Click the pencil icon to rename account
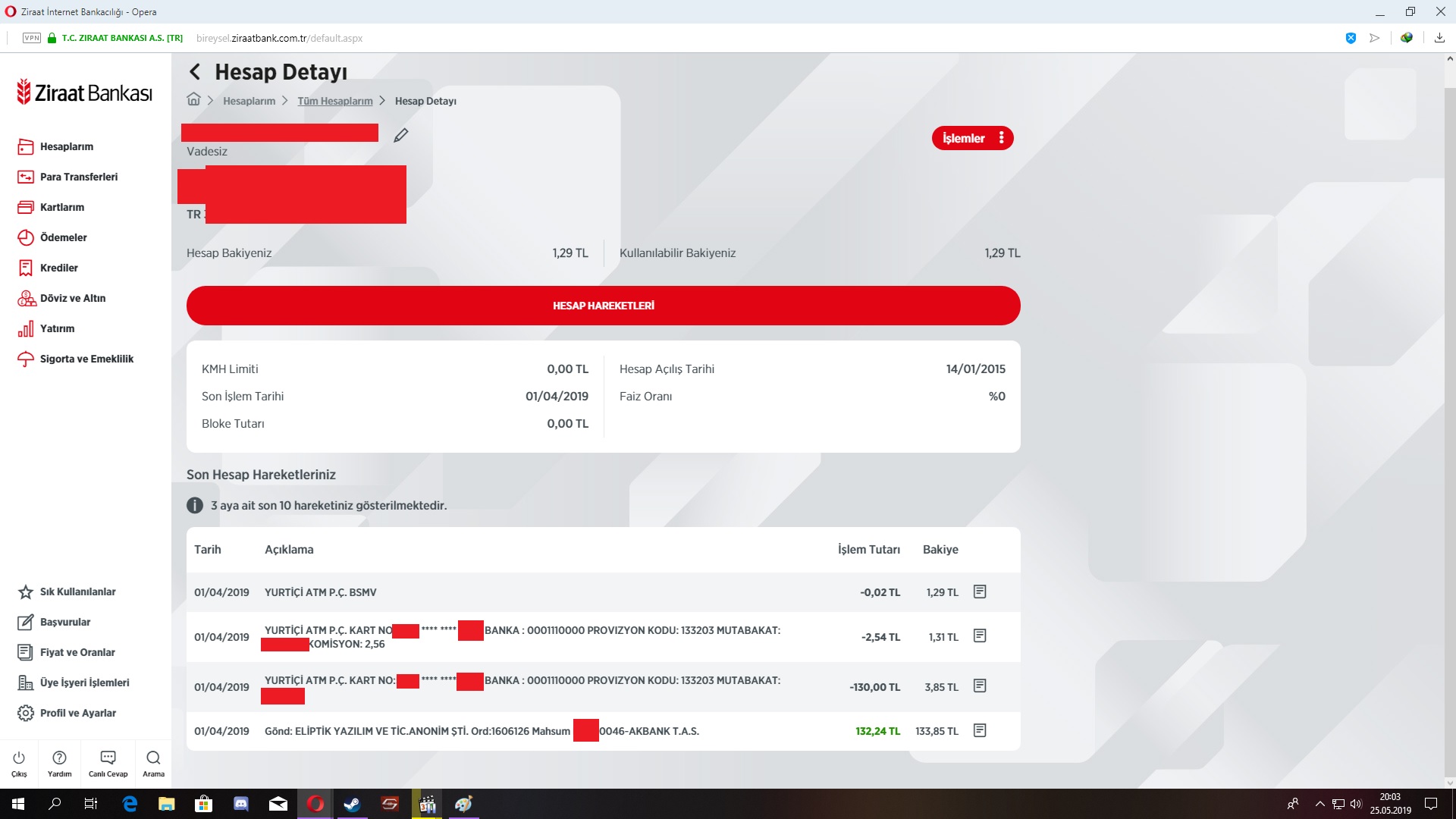Image resolution: width=1456 pixels, height=819 pixels. (401, 136)
